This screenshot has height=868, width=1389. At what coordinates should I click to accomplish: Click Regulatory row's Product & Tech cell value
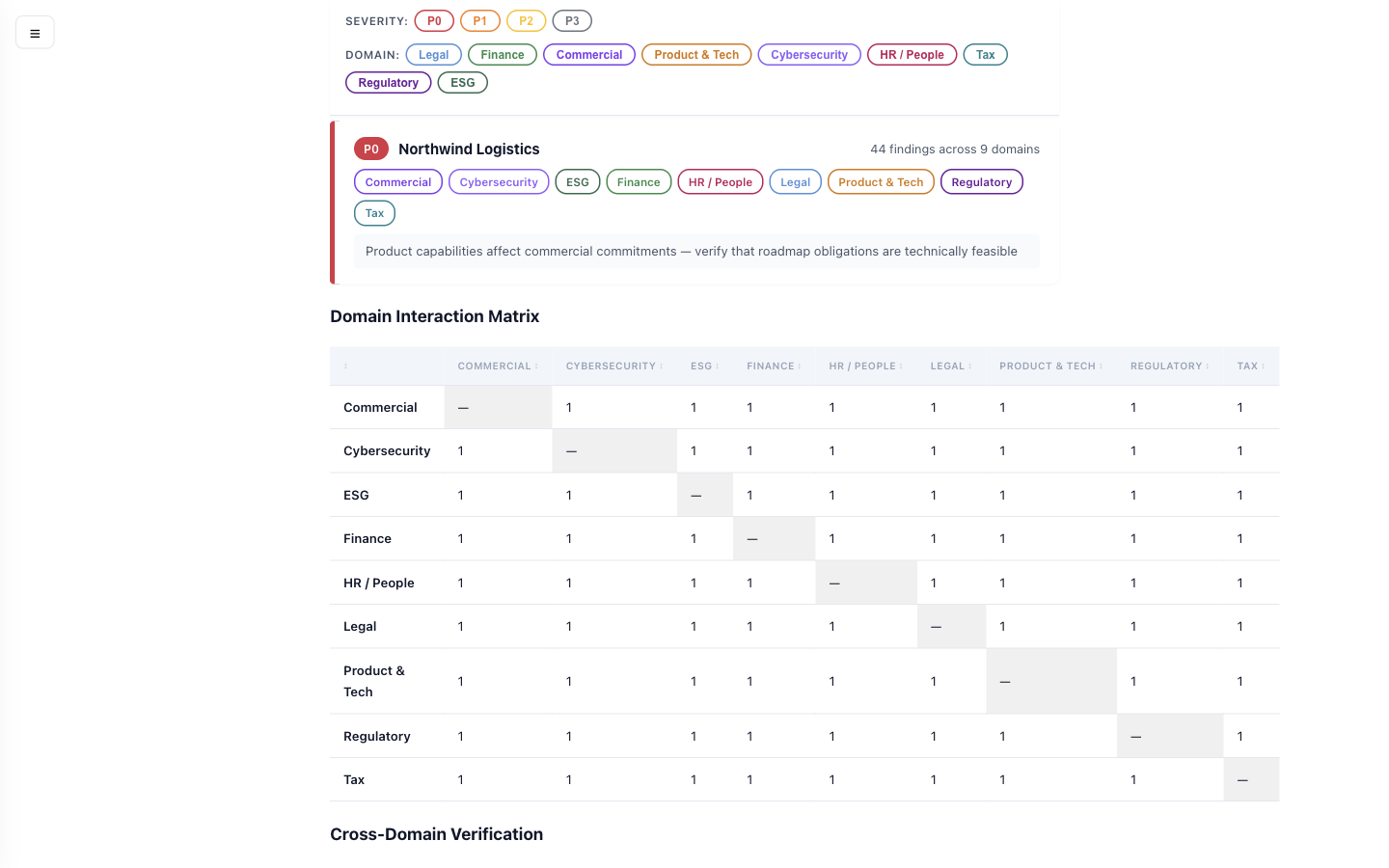click(1003, 737)
